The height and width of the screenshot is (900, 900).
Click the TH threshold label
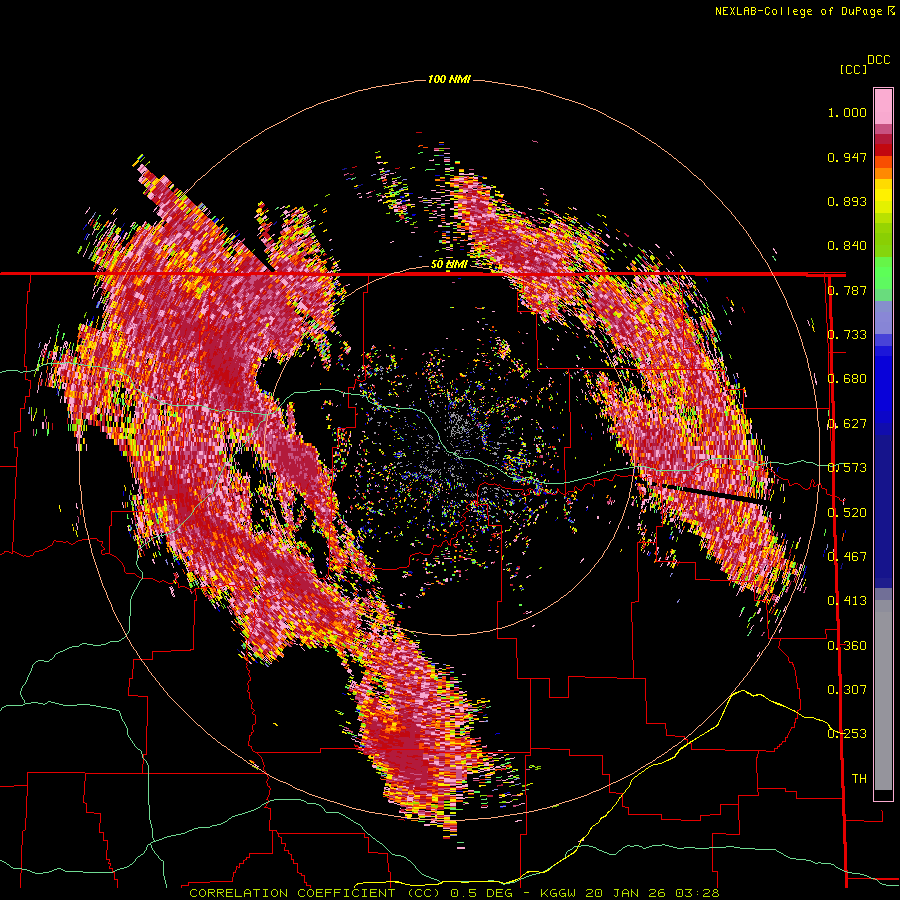click(859, 778)
